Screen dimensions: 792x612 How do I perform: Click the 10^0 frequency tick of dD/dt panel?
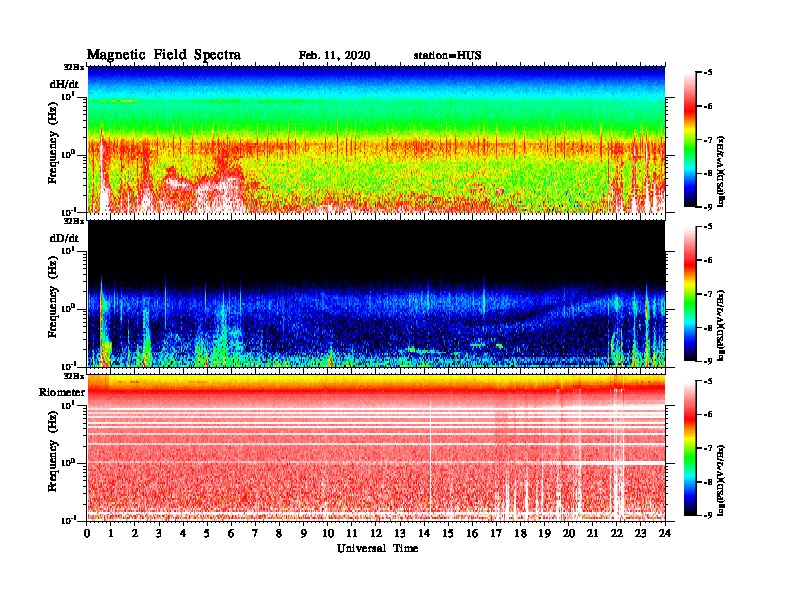coord(69,308)
